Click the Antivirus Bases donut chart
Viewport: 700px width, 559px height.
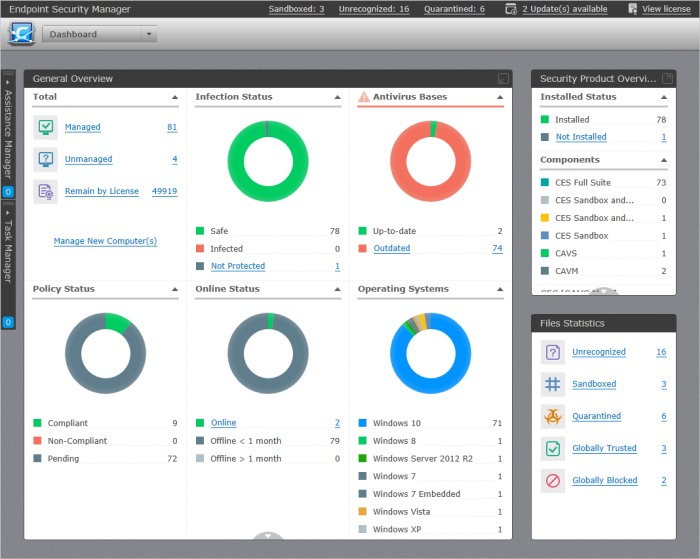click(x=430, y=161)
